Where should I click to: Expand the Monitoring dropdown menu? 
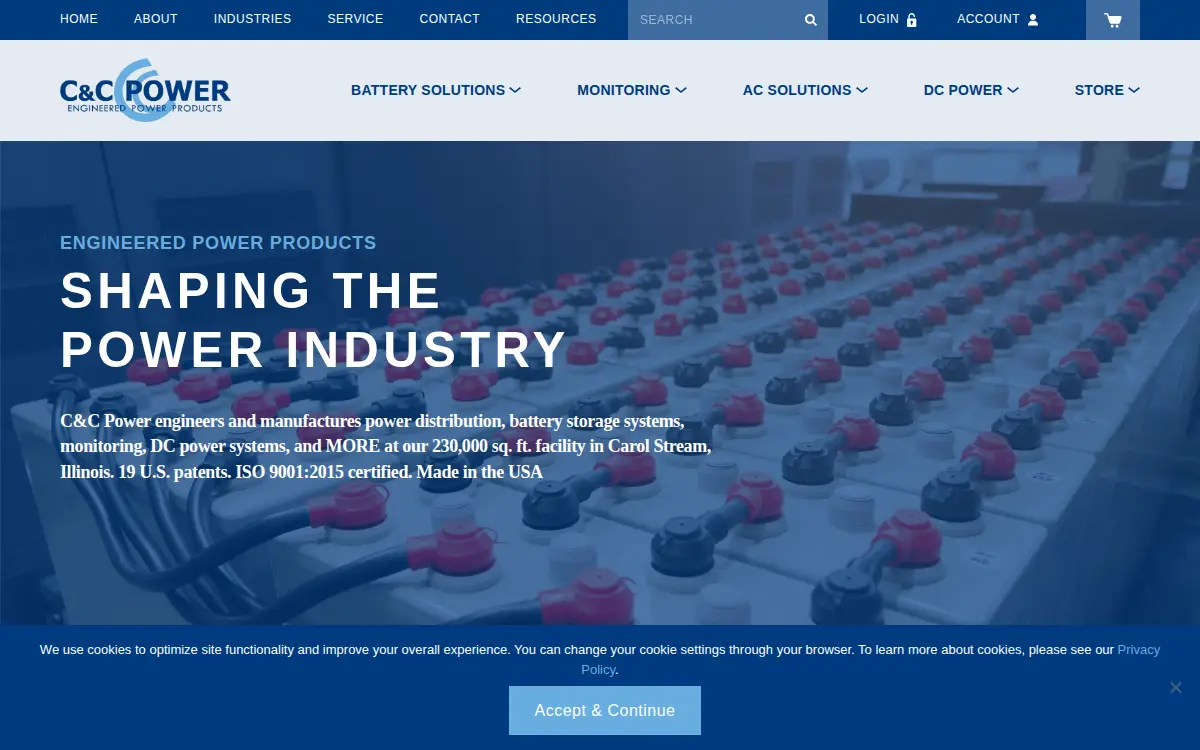pyautogui.click(x=632, y=90)
